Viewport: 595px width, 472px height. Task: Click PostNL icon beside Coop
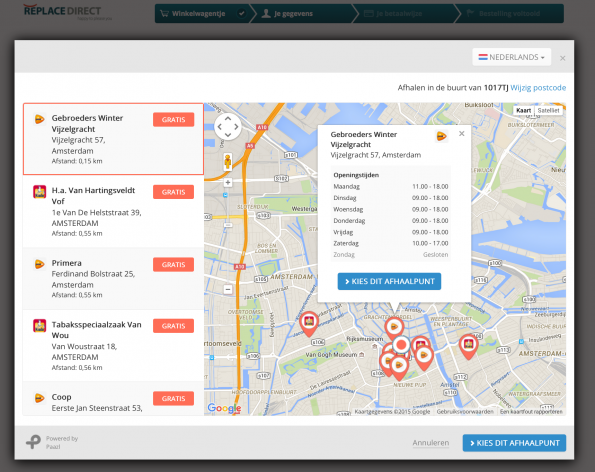[x=39, y=398]
